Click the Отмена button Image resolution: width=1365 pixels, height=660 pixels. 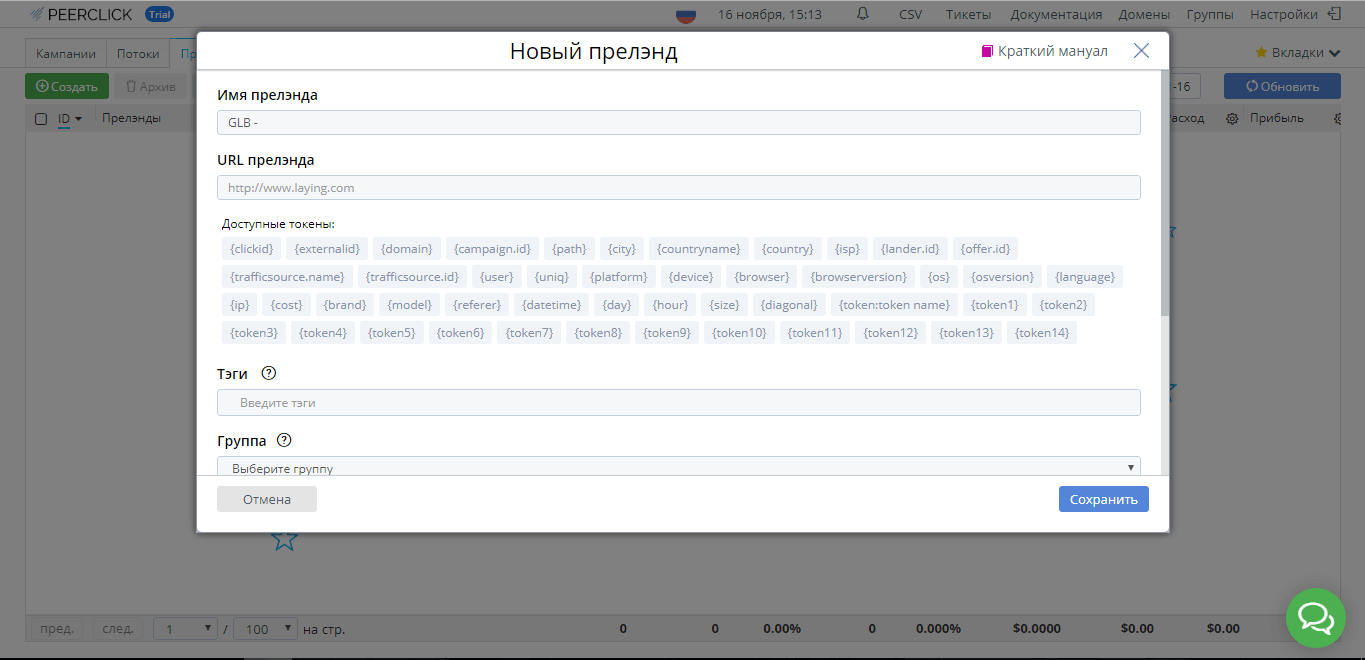[x=267, y=499]
